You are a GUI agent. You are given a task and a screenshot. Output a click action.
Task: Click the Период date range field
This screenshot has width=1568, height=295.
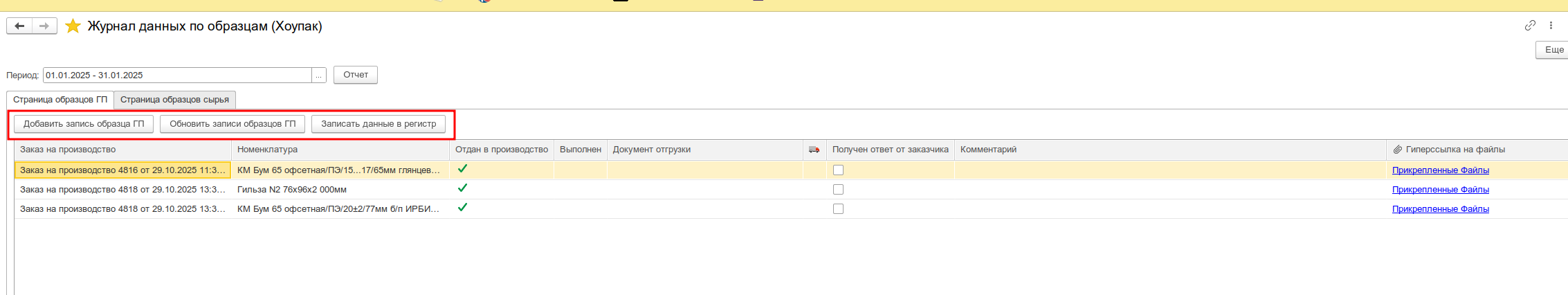pyautogui.click(x=177, y=75)
